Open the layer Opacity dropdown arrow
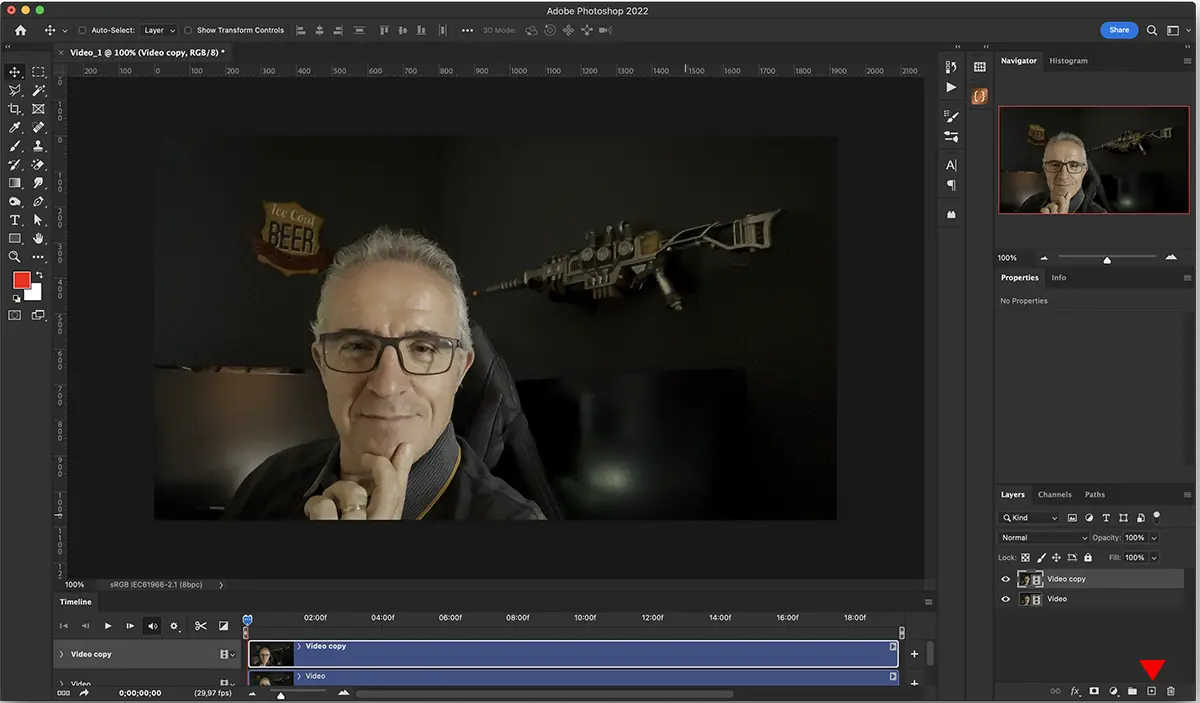The image size is (1200, 703). point(1154,538)
